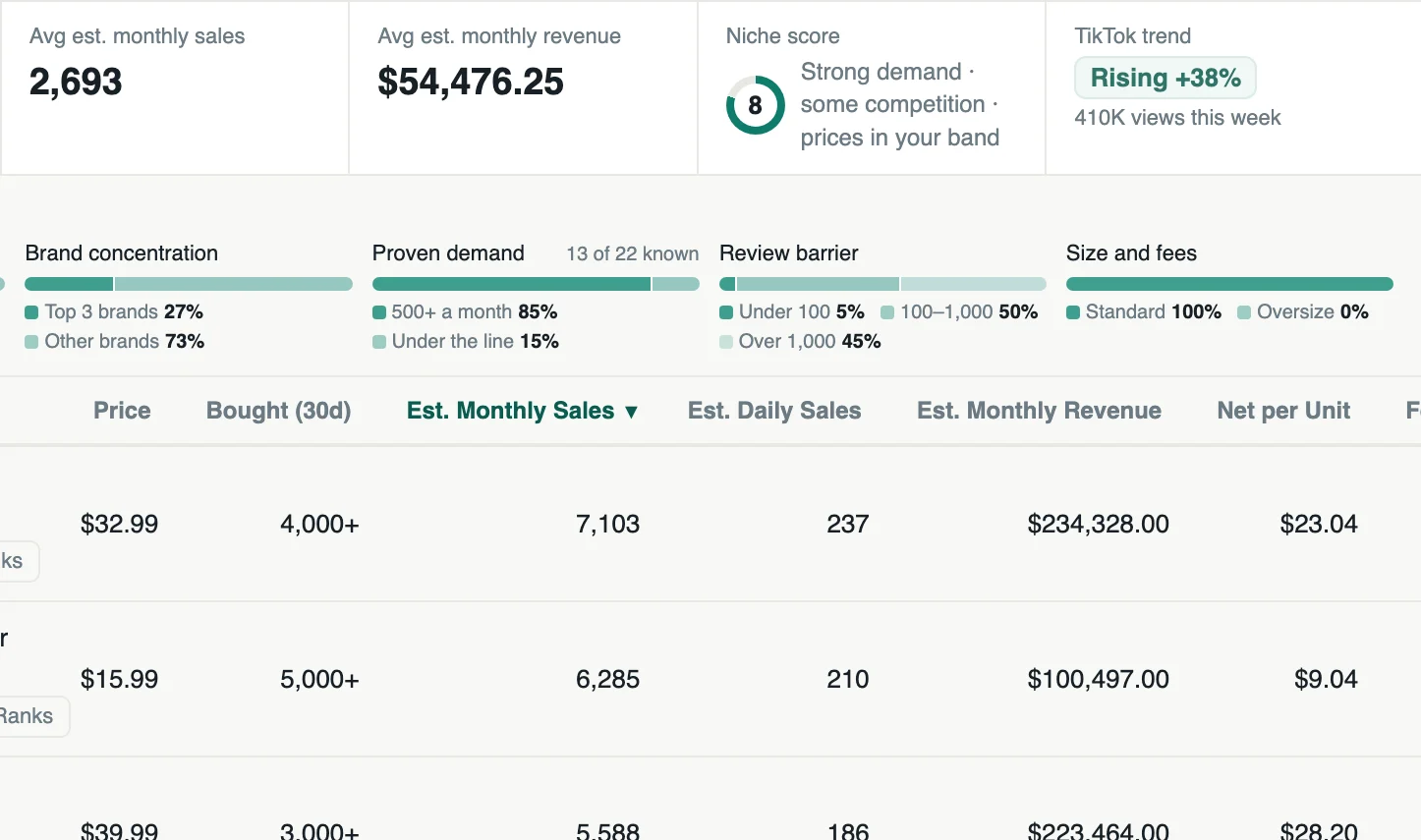Click the Review barrier segmented bar

(x=882, y=284)
